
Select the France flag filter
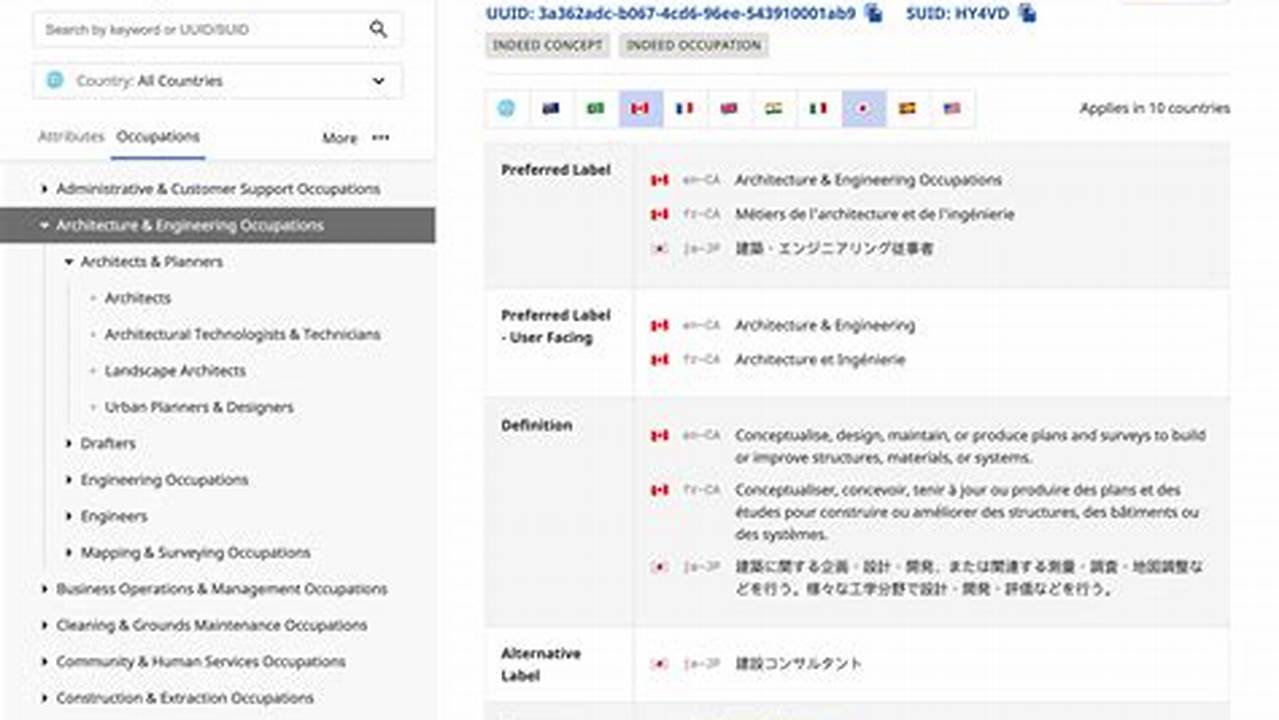pyautogui.click(x=686, y=108)
